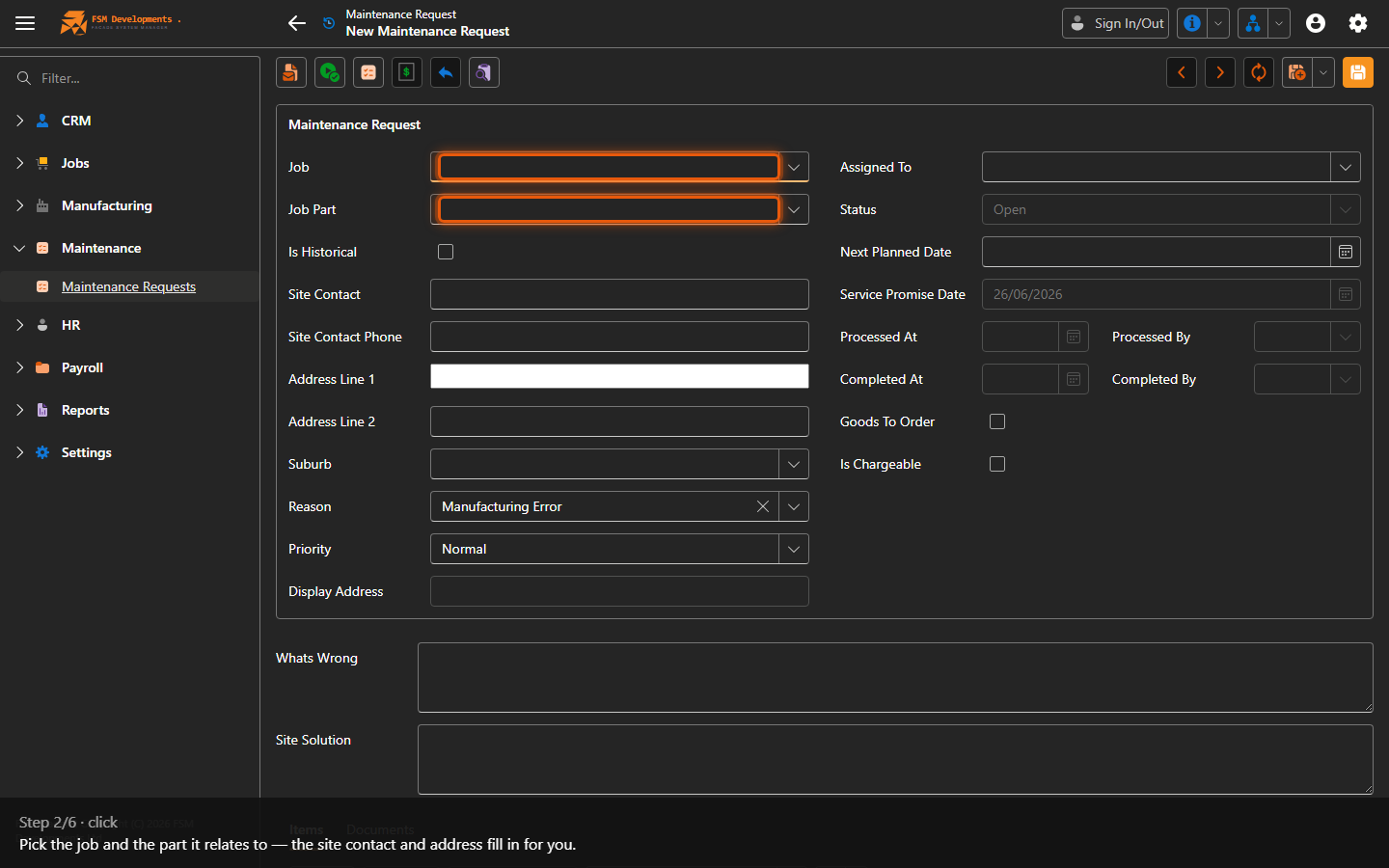1389x868 pixels.
Task: Click the checklist toolbar icon
Action: 368,72
